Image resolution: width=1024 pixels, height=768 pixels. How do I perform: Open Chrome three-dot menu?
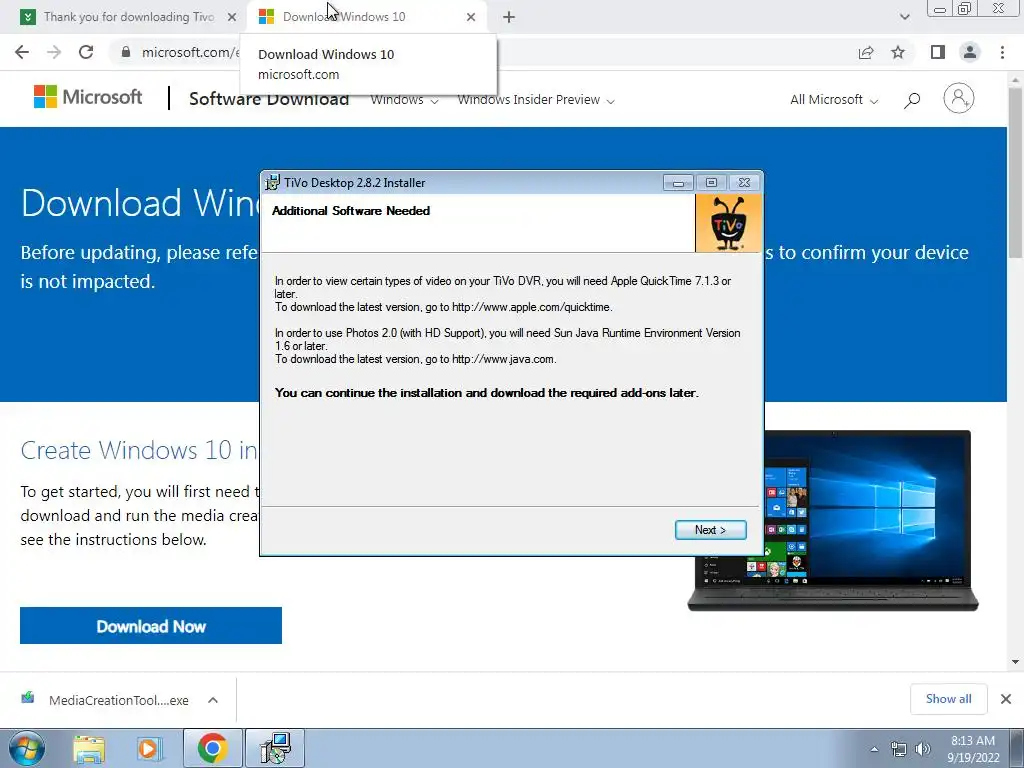point(1002,52)
